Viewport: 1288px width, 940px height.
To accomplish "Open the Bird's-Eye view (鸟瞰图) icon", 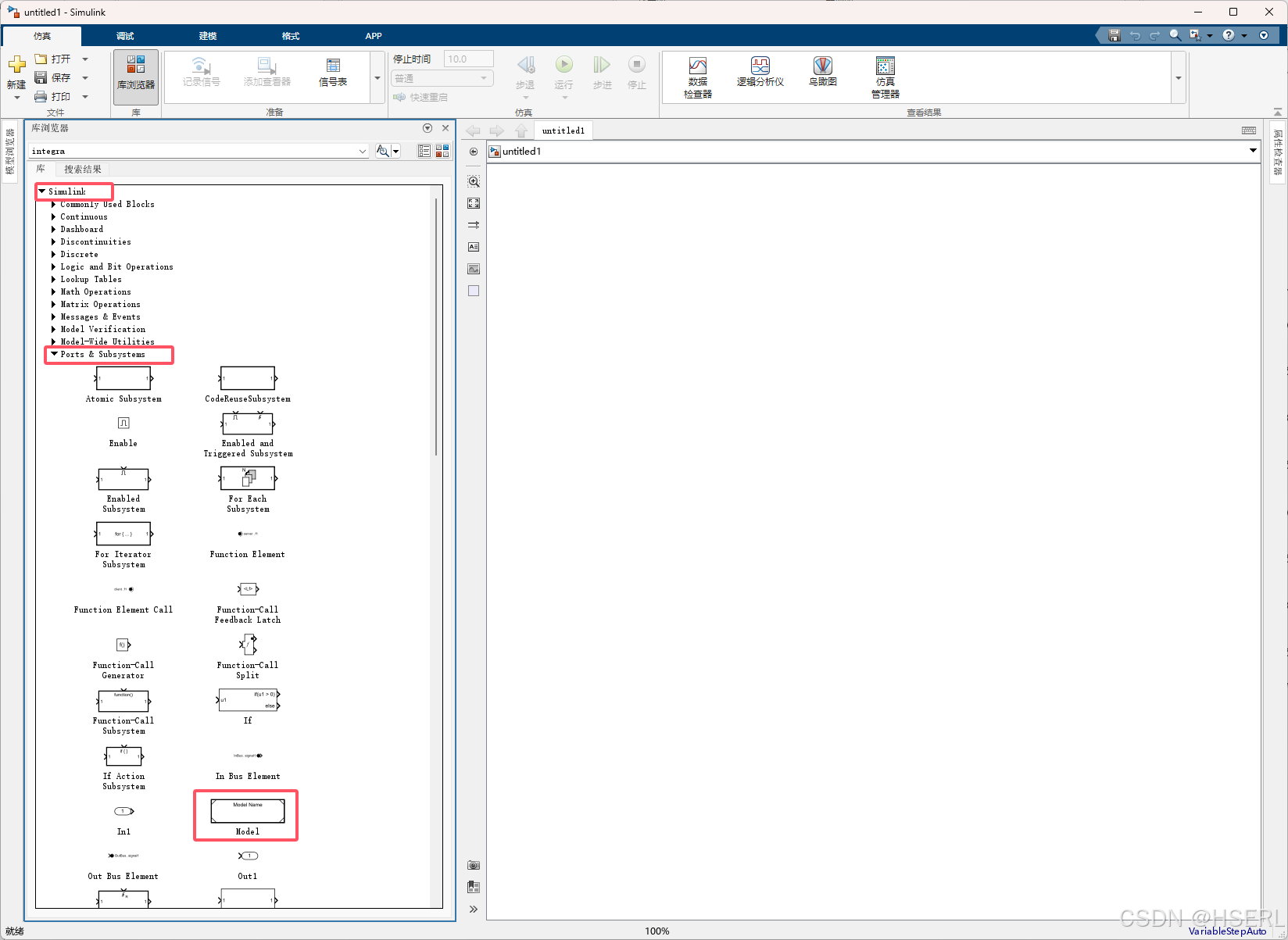I will (x=822, y=72).
